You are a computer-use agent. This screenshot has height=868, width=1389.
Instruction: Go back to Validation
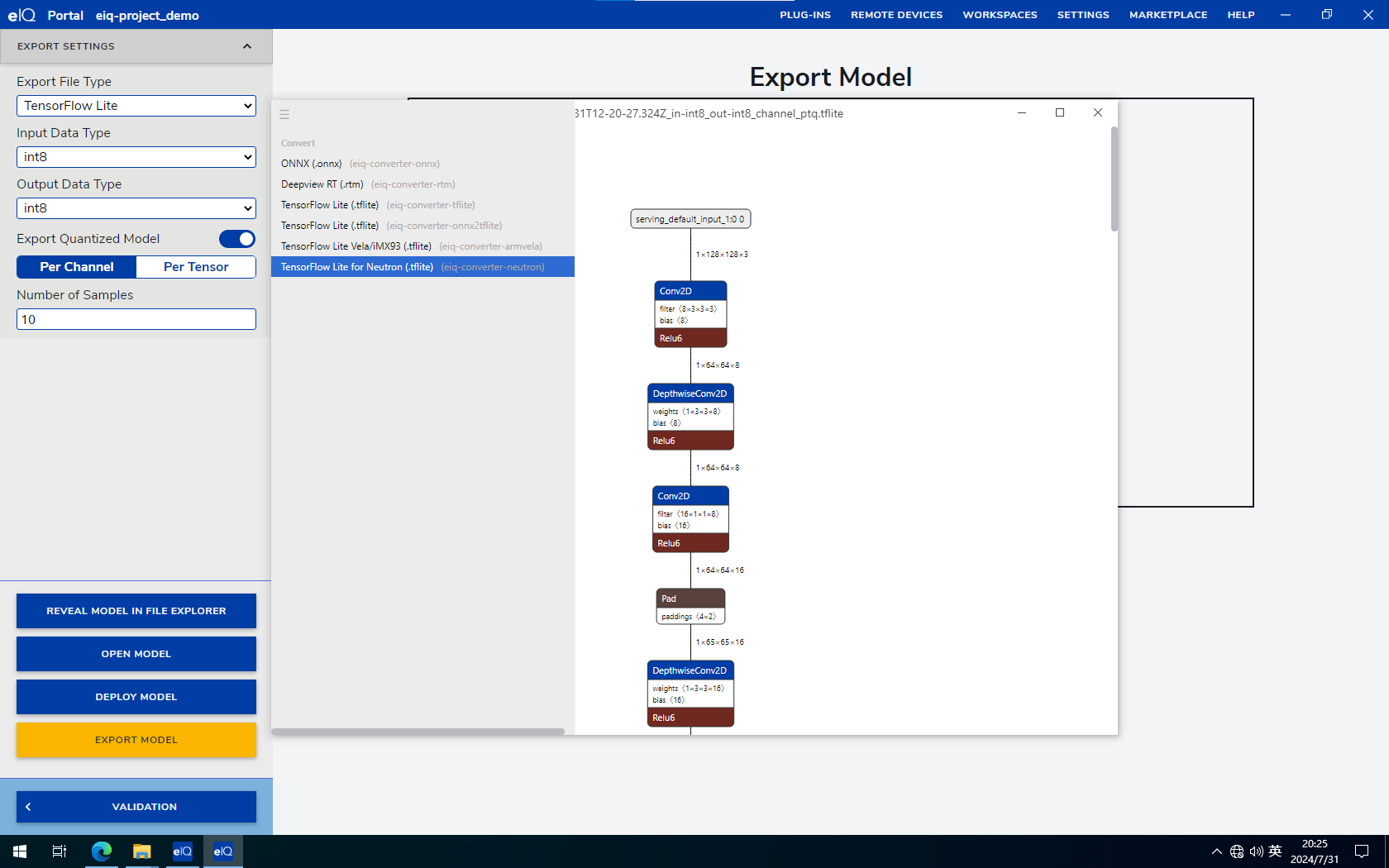[x=136, y=807]
